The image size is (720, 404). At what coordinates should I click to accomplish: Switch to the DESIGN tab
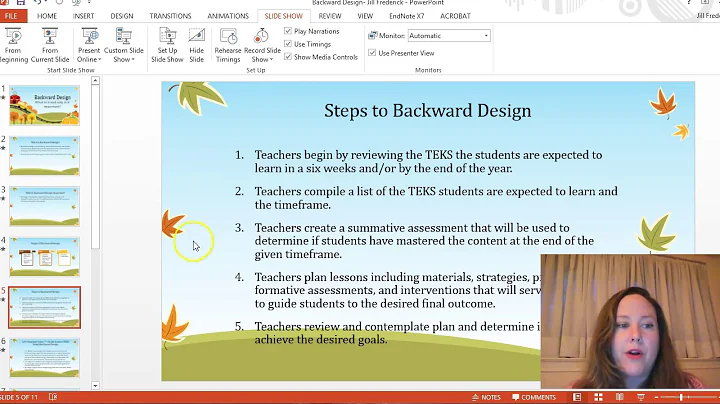click(x=122, y=16)
